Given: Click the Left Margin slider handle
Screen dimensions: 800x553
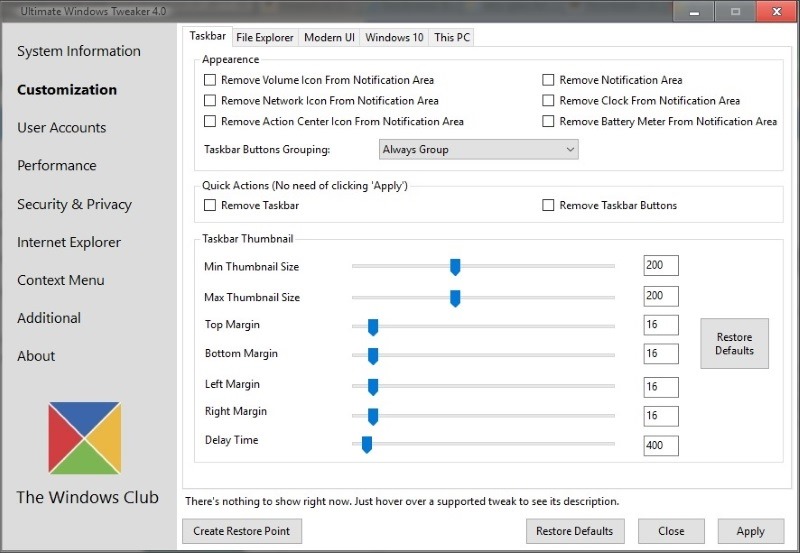Looking at the screenshot, I should (373, 387).
